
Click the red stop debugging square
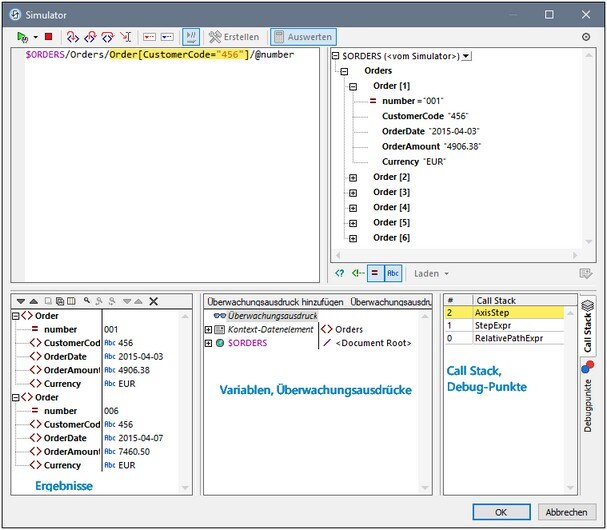click(48, 36)
